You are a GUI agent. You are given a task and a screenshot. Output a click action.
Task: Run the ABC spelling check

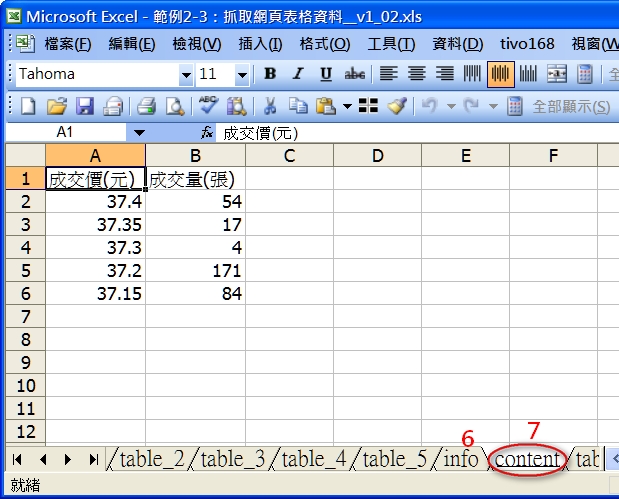(x=208, y=105)
